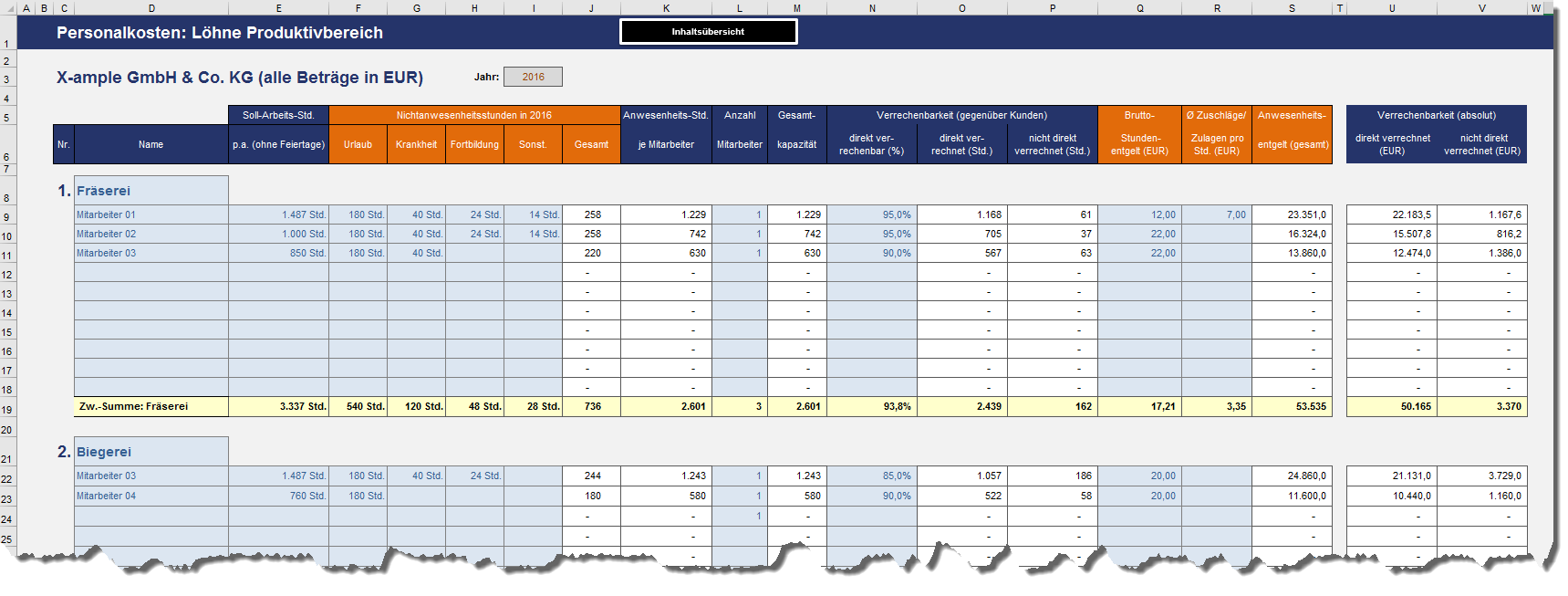Click the Nichtanwesenheitsstunden in 2016 header
1568x596 pixels.
[x=474, y=115]
